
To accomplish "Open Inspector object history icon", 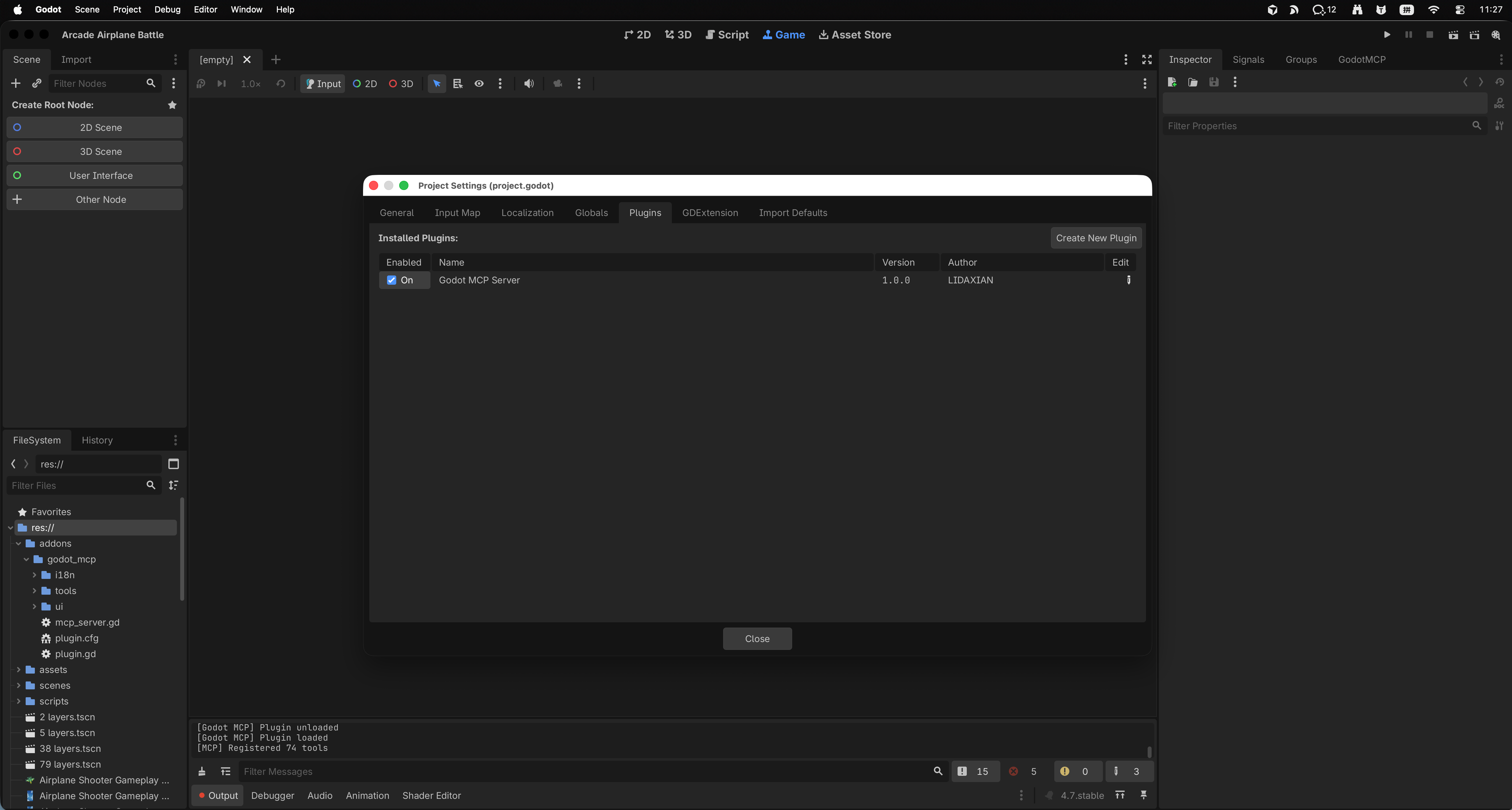I will pyautogui.click(x=1500, y=82).
